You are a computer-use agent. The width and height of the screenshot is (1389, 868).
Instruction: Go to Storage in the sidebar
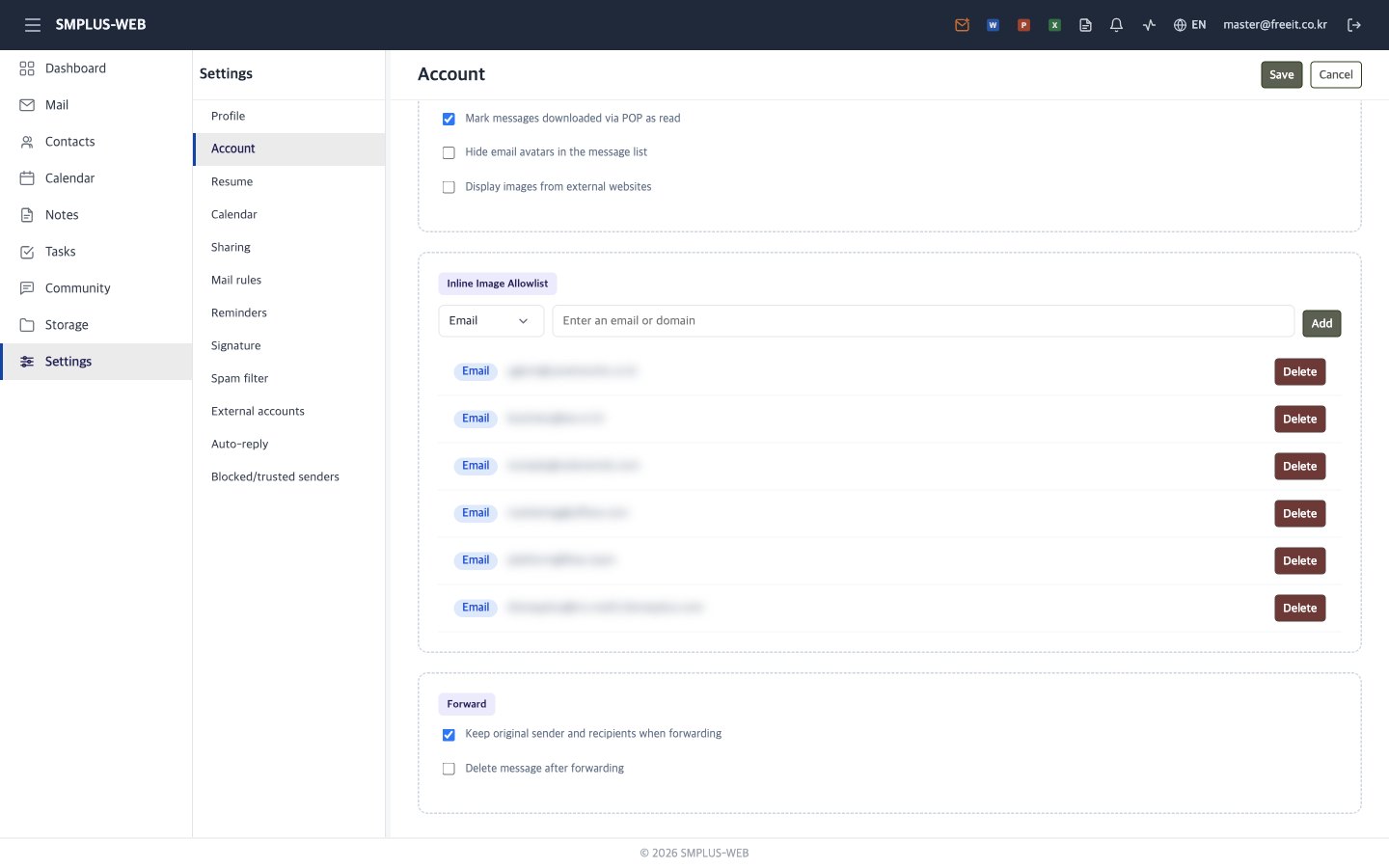pos(96,325)
